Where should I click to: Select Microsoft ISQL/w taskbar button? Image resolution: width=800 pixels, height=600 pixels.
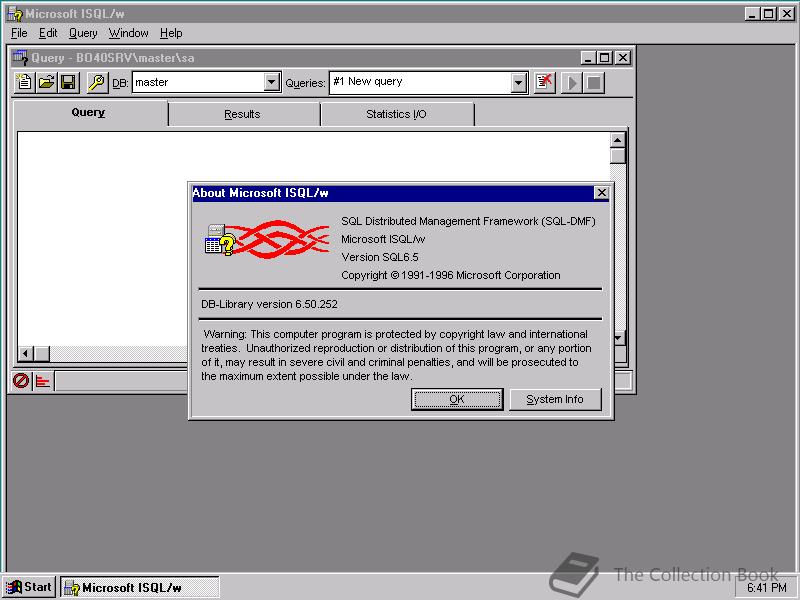click(x=140, y=587)
